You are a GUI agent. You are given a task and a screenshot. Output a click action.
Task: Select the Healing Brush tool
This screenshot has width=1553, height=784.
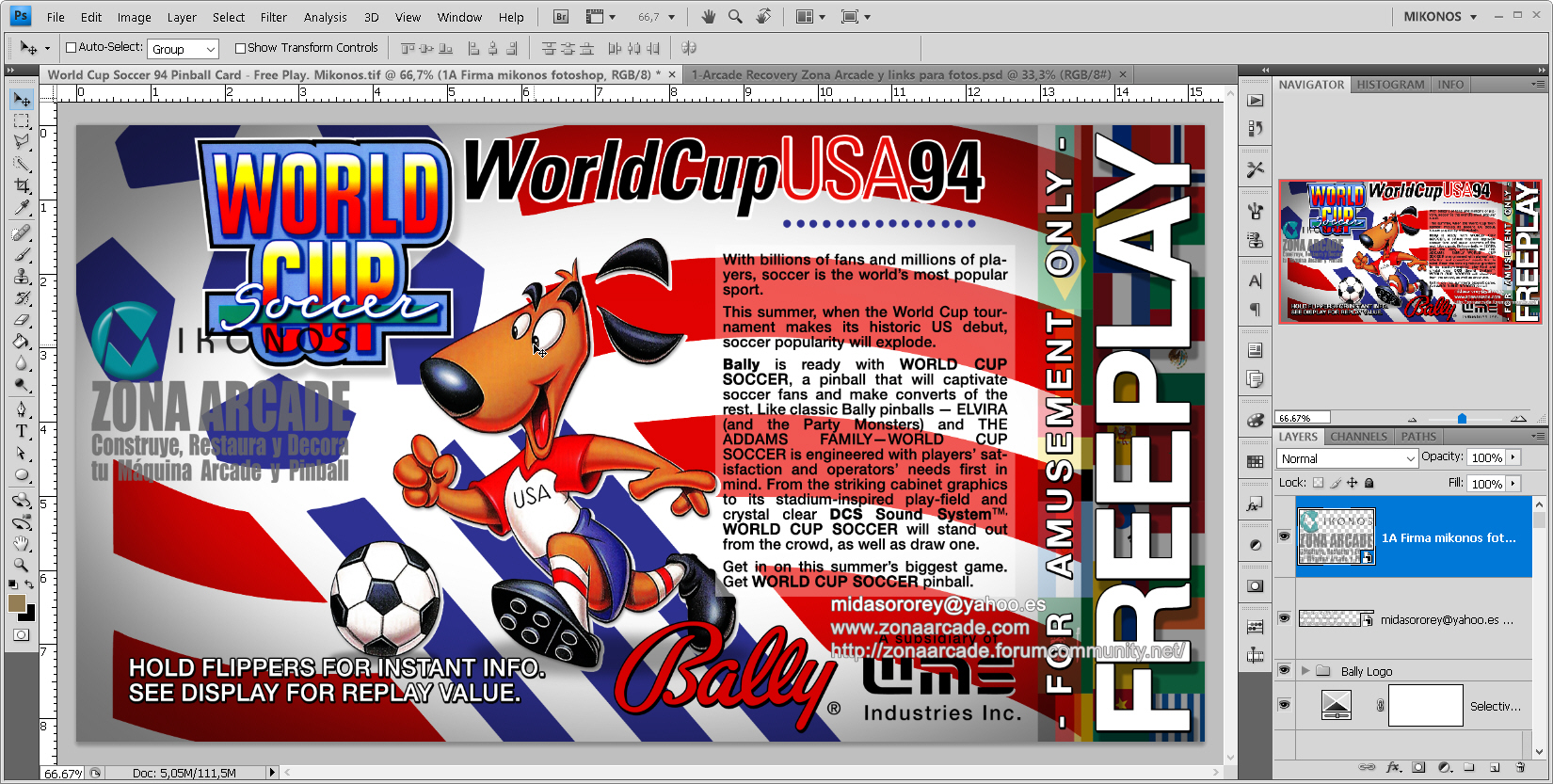pyautogui.click(x=22, y=232)
